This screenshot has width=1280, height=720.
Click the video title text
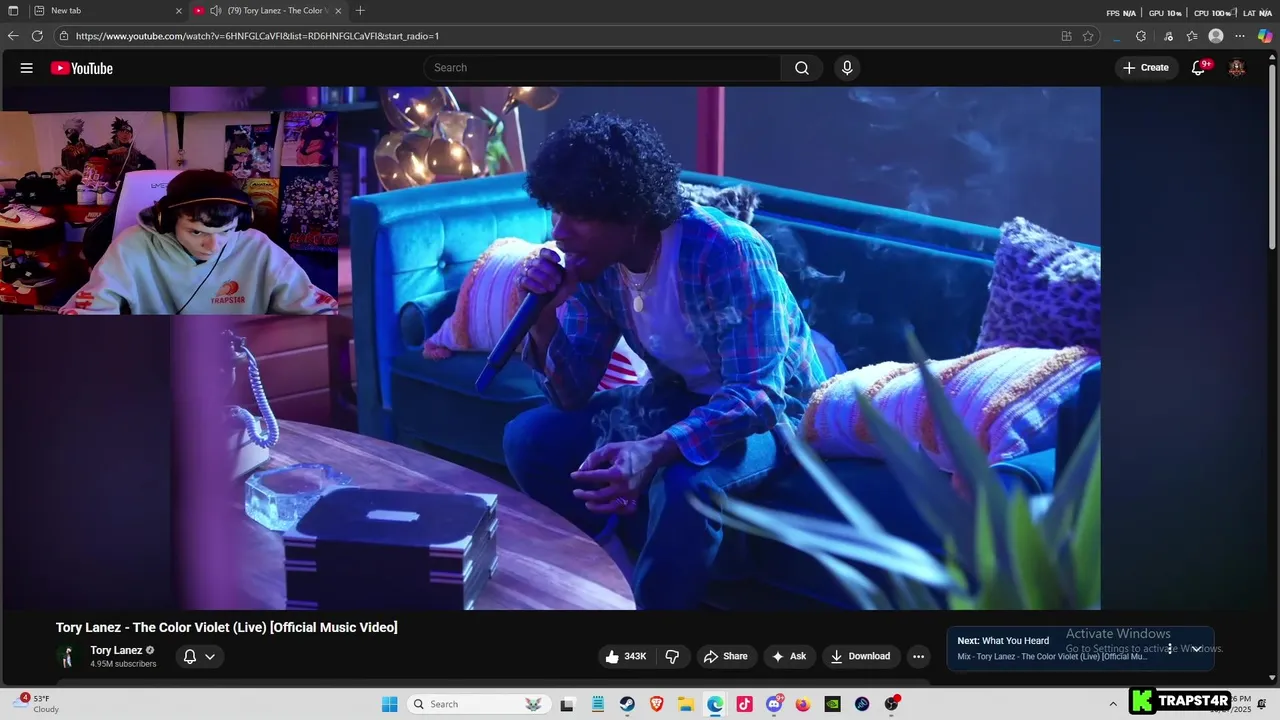(x=227, y=627)
